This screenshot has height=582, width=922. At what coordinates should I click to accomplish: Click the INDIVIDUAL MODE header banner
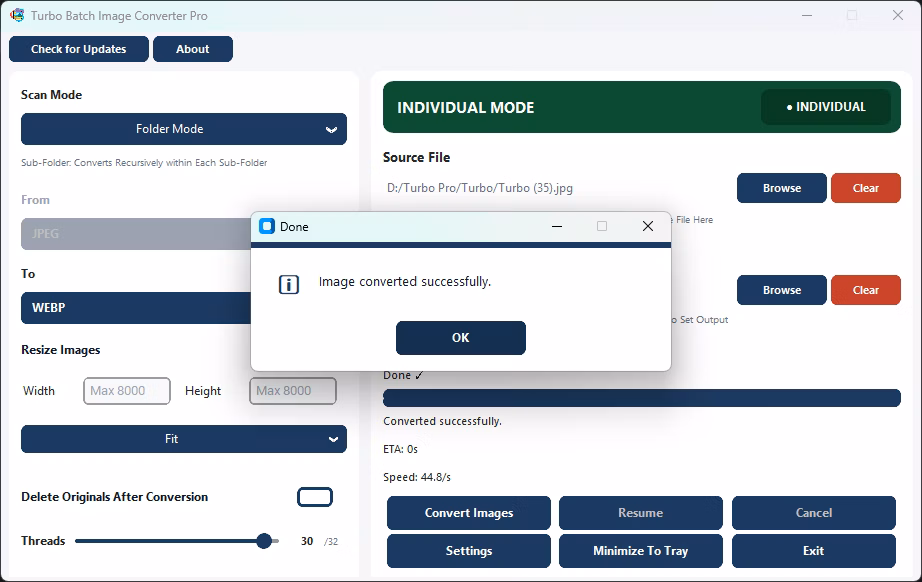pyautogui.click(x=642, y=107)
